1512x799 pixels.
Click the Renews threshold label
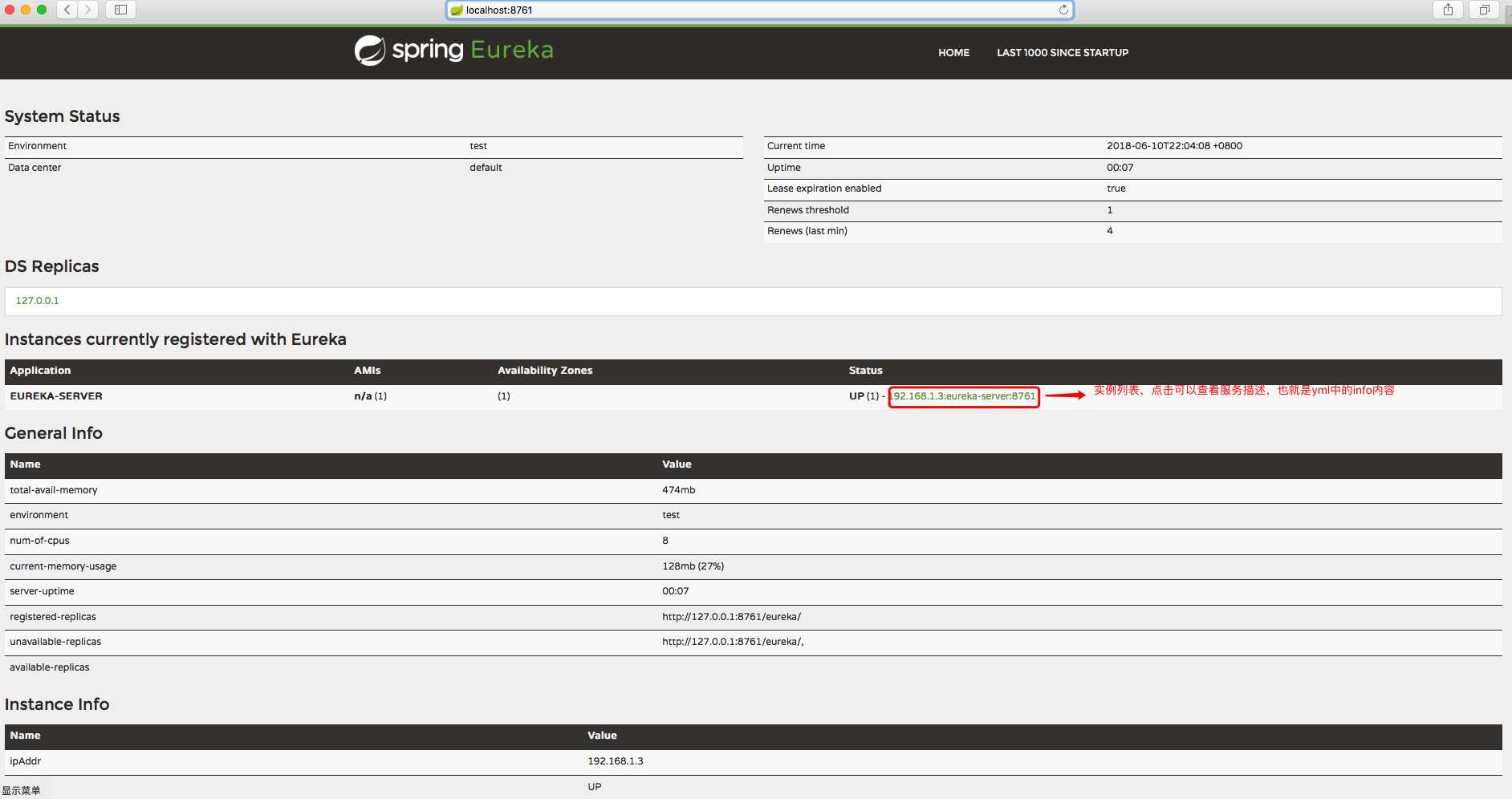[807, 210]
